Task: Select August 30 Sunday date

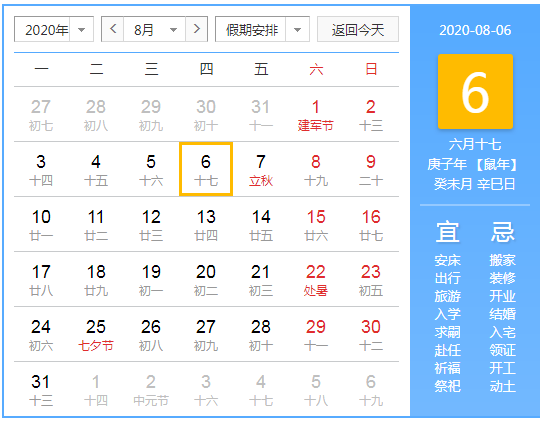Action: point(371,335)
